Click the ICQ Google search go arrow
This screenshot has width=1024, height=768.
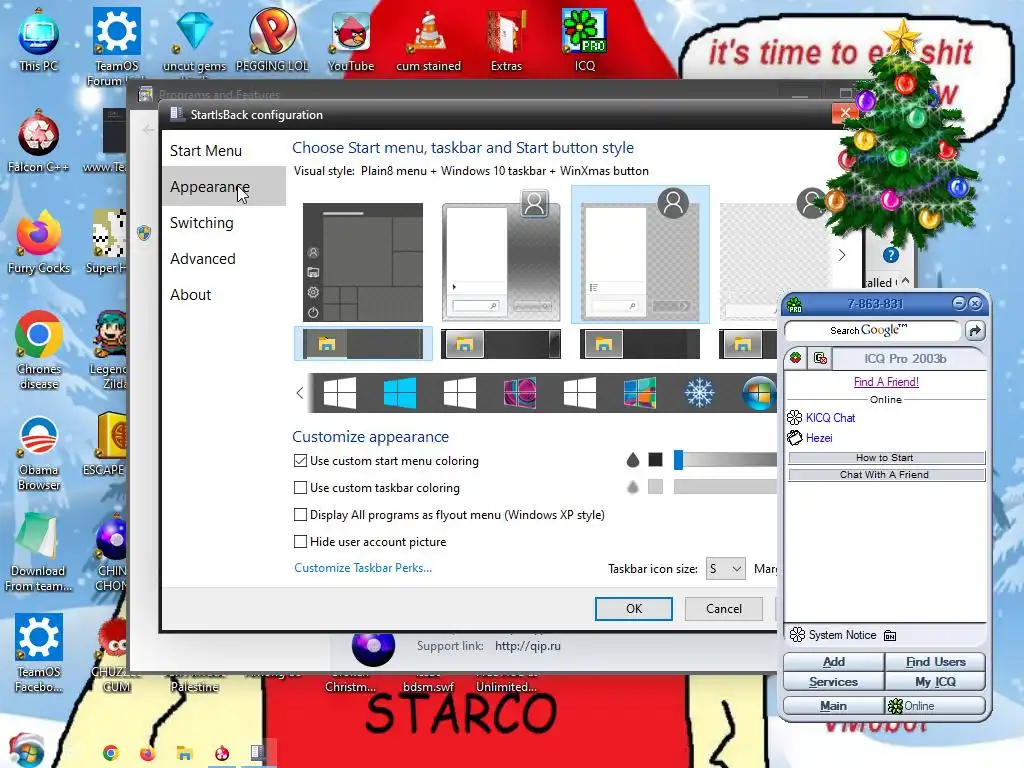(x=974, y=331)
